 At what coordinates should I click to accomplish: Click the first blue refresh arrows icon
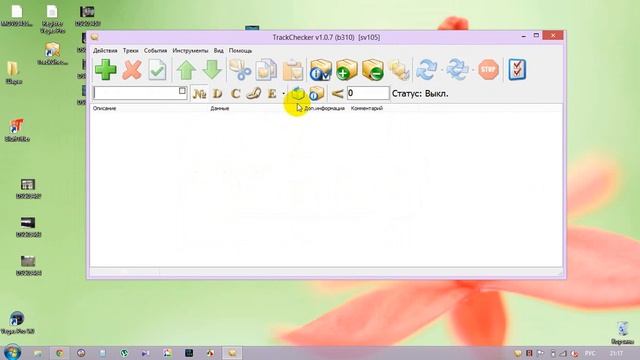pyautogui.click(x=427, y=70)
